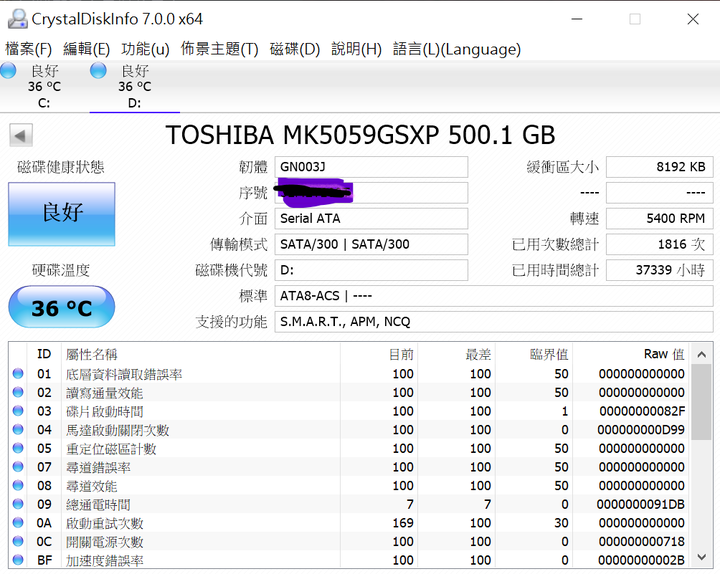Select the 開關電源次數 attribute name
The height and width of the screenshot is (574, 720).
click(104, 542)
